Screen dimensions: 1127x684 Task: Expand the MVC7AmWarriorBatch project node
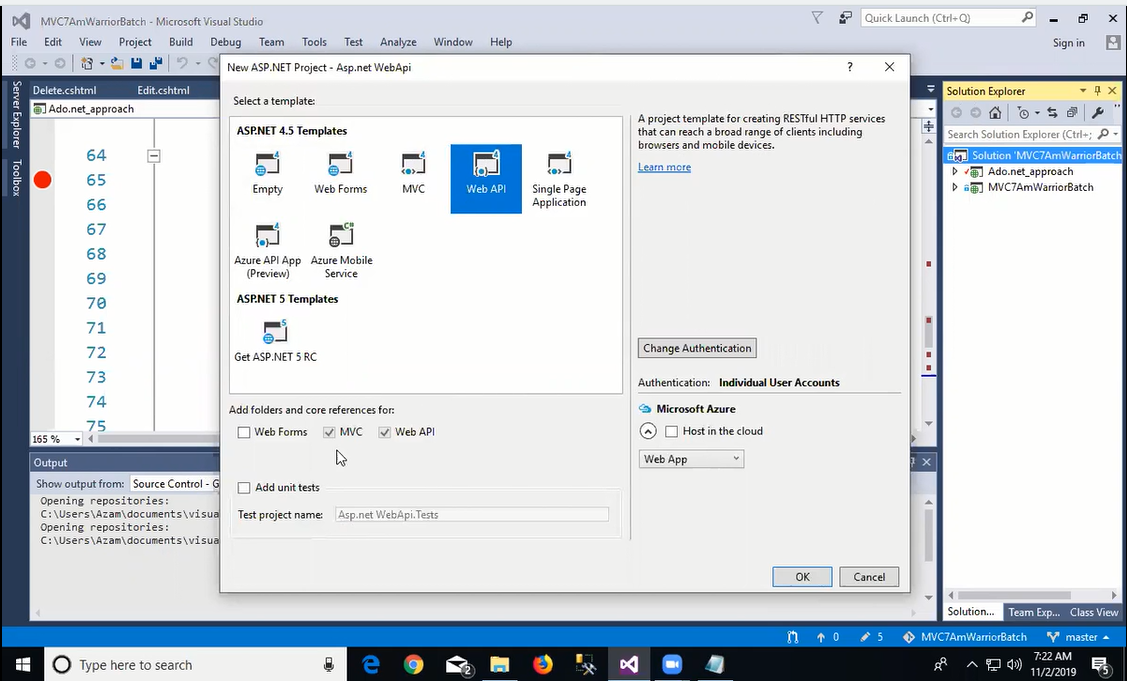coord(954,188)
